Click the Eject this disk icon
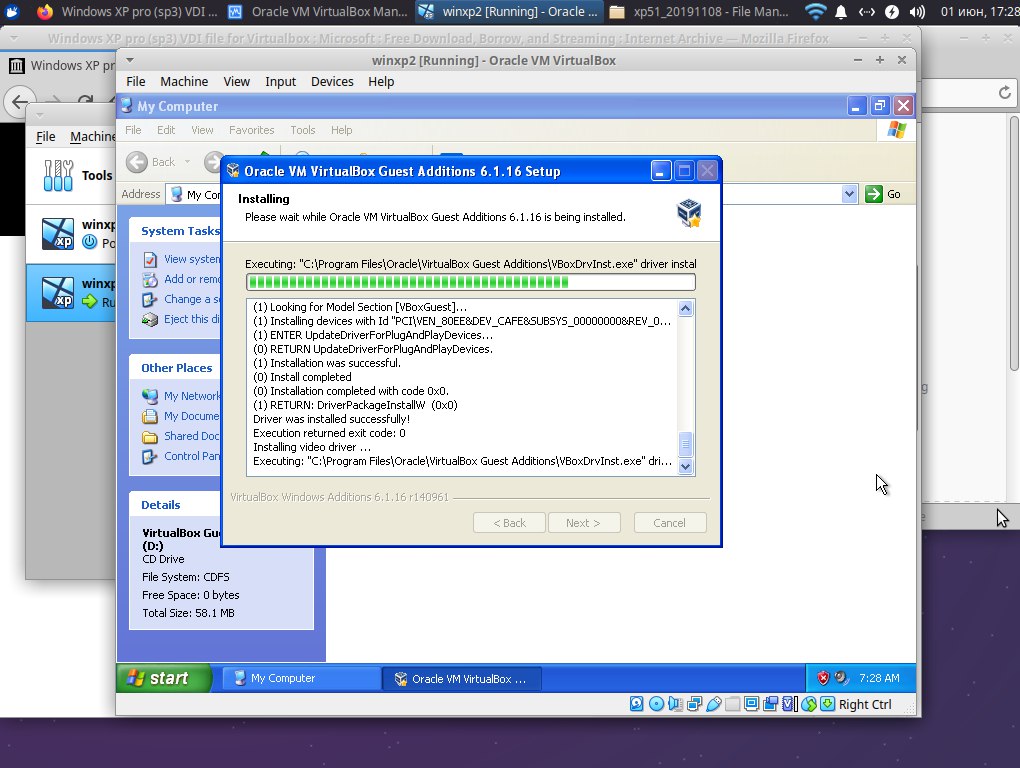The height and width of the screenshot is (768, 1020). (x=150, y=319)
